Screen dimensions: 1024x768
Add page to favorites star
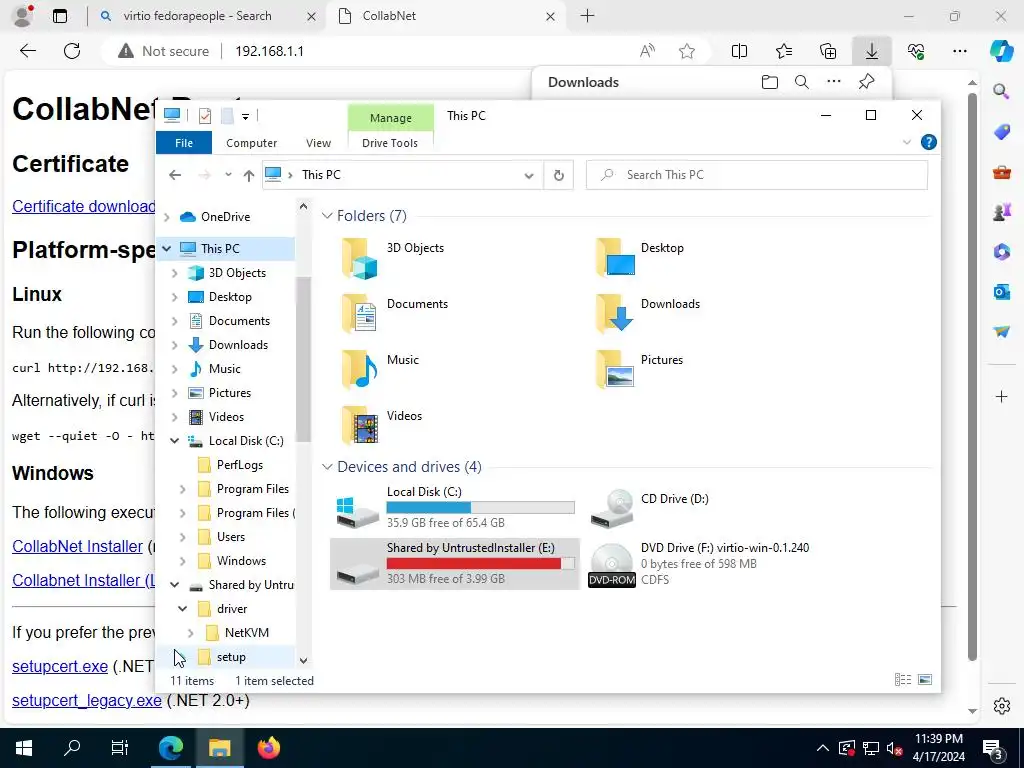[x=686, y=51]
